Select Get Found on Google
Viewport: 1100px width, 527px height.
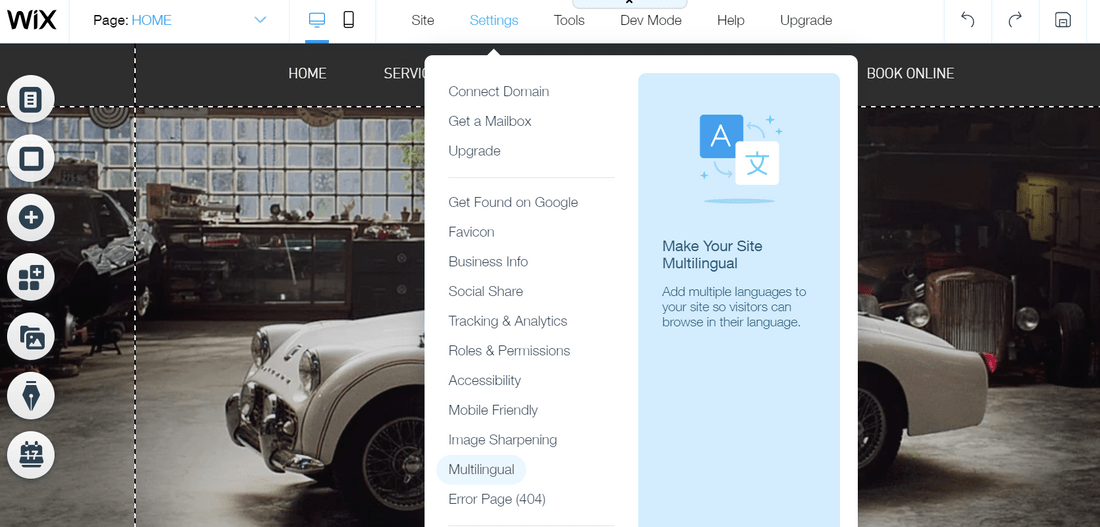513,202
